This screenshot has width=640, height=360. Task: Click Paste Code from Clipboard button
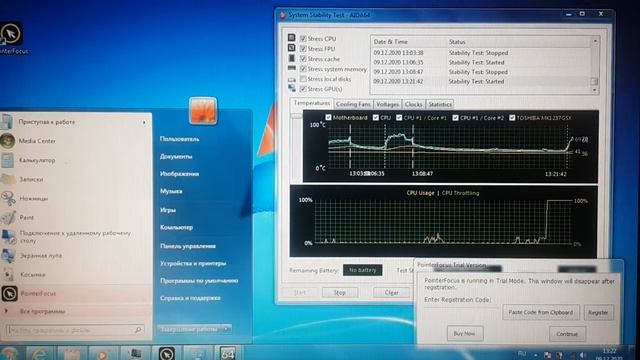point(541,312)
